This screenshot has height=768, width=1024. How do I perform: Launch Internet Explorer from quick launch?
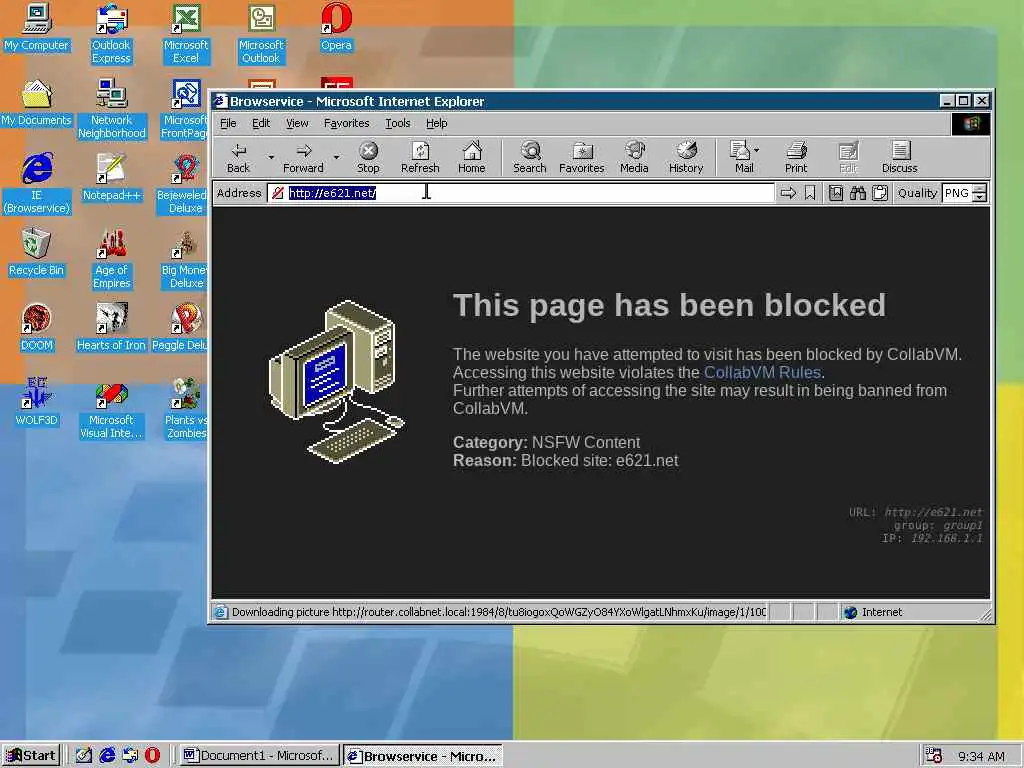107,756
